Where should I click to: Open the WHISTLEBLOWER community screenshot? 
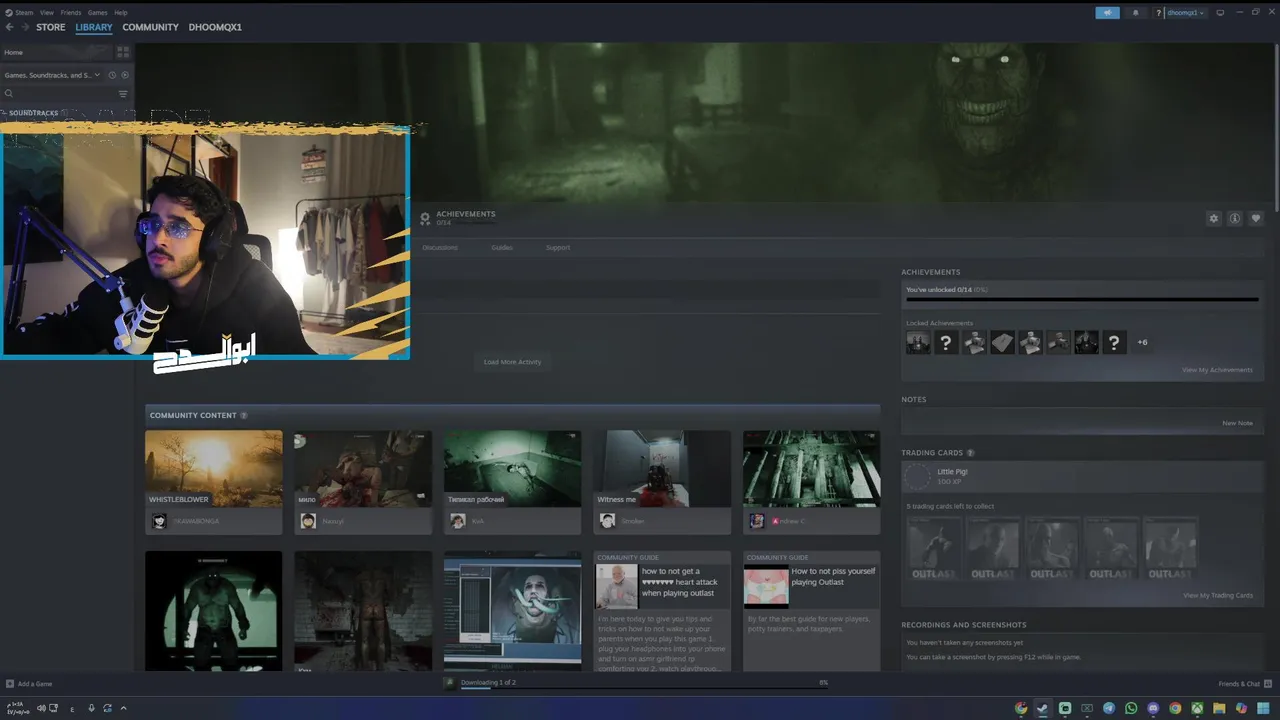(214, 468)
